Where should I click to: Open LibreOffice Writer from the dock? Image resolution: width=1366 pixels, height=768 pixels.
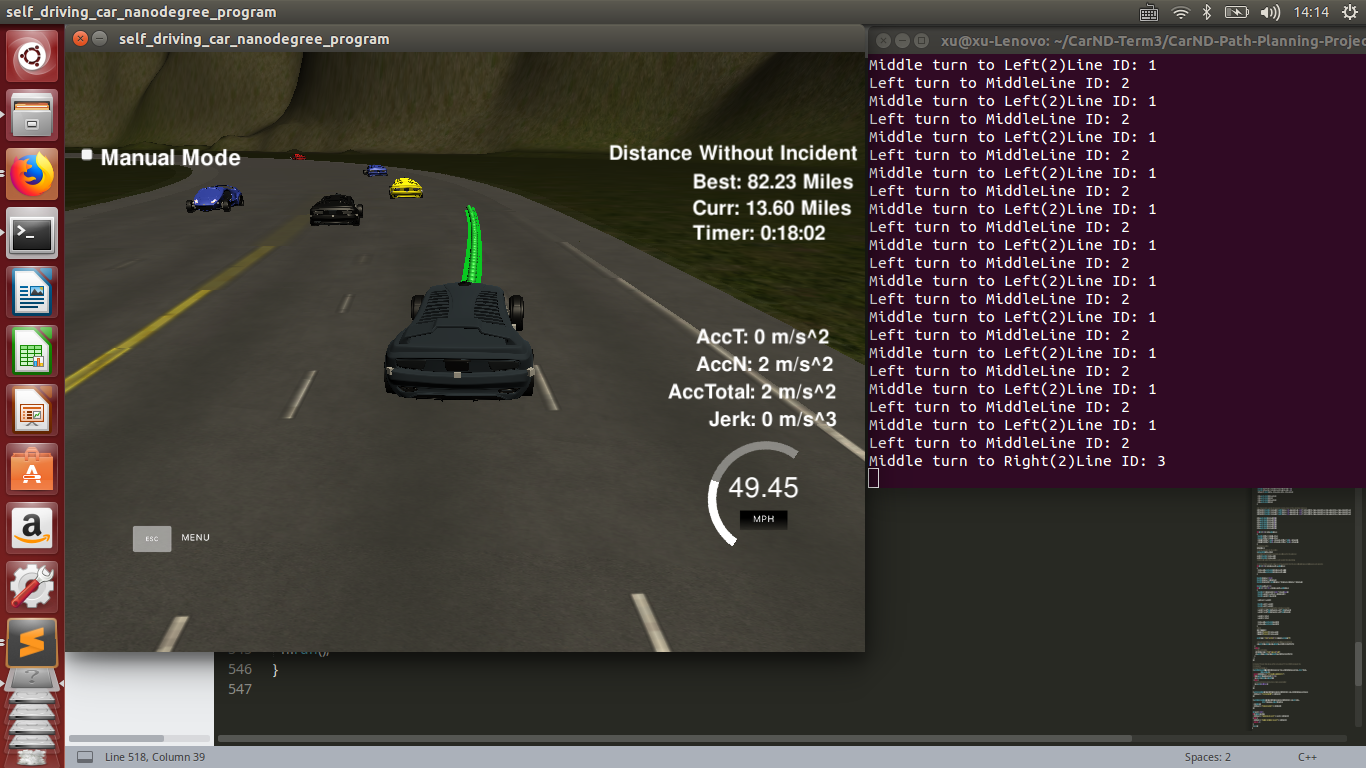tap(33, 292)
